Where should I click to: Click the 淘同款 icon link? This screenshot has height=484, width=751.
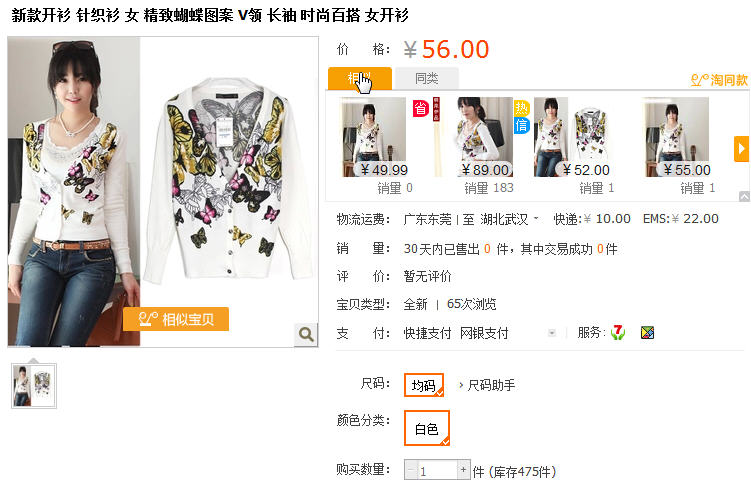(x=719, y=79)
